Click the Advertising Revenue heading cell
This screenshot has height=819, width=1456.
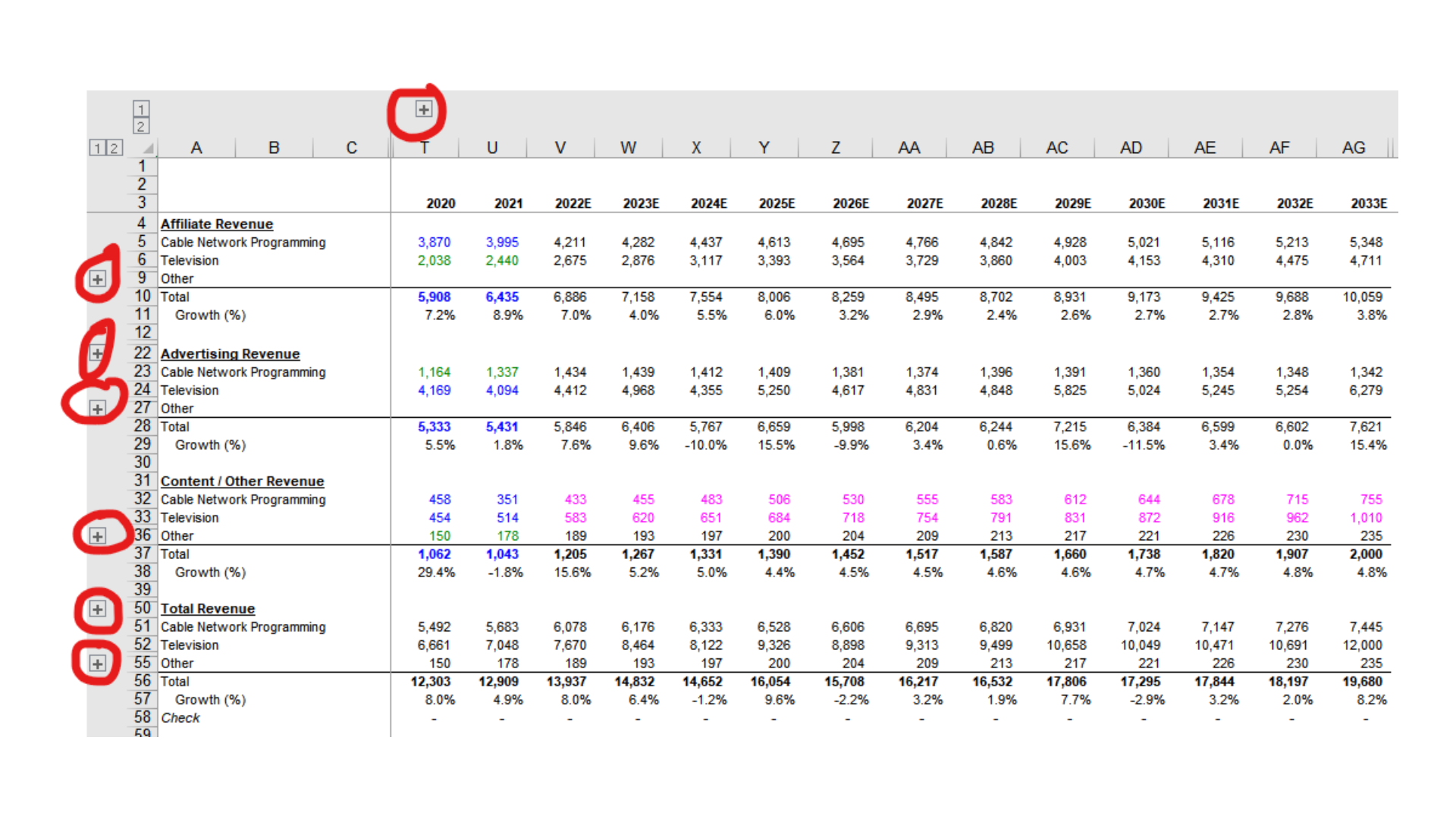click(x=230, y=354)
